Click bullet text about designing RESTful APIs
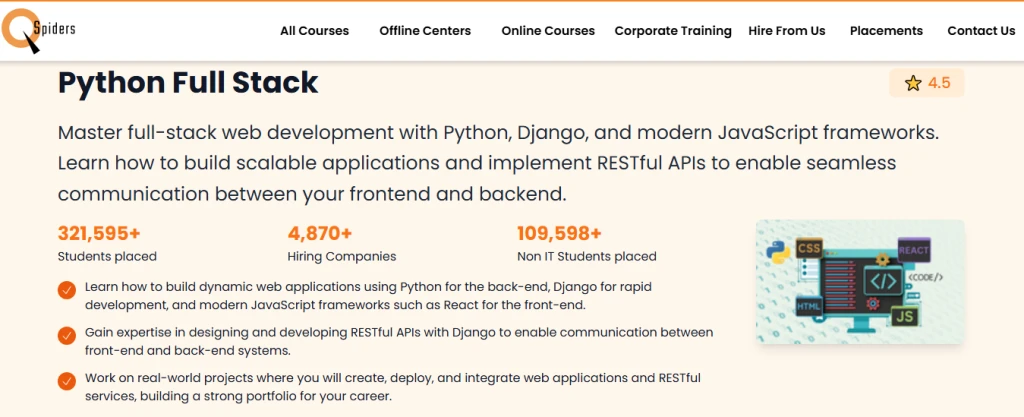Image resolution: width=1024 pixels, height=417 pixels. (x=399, y=341)
